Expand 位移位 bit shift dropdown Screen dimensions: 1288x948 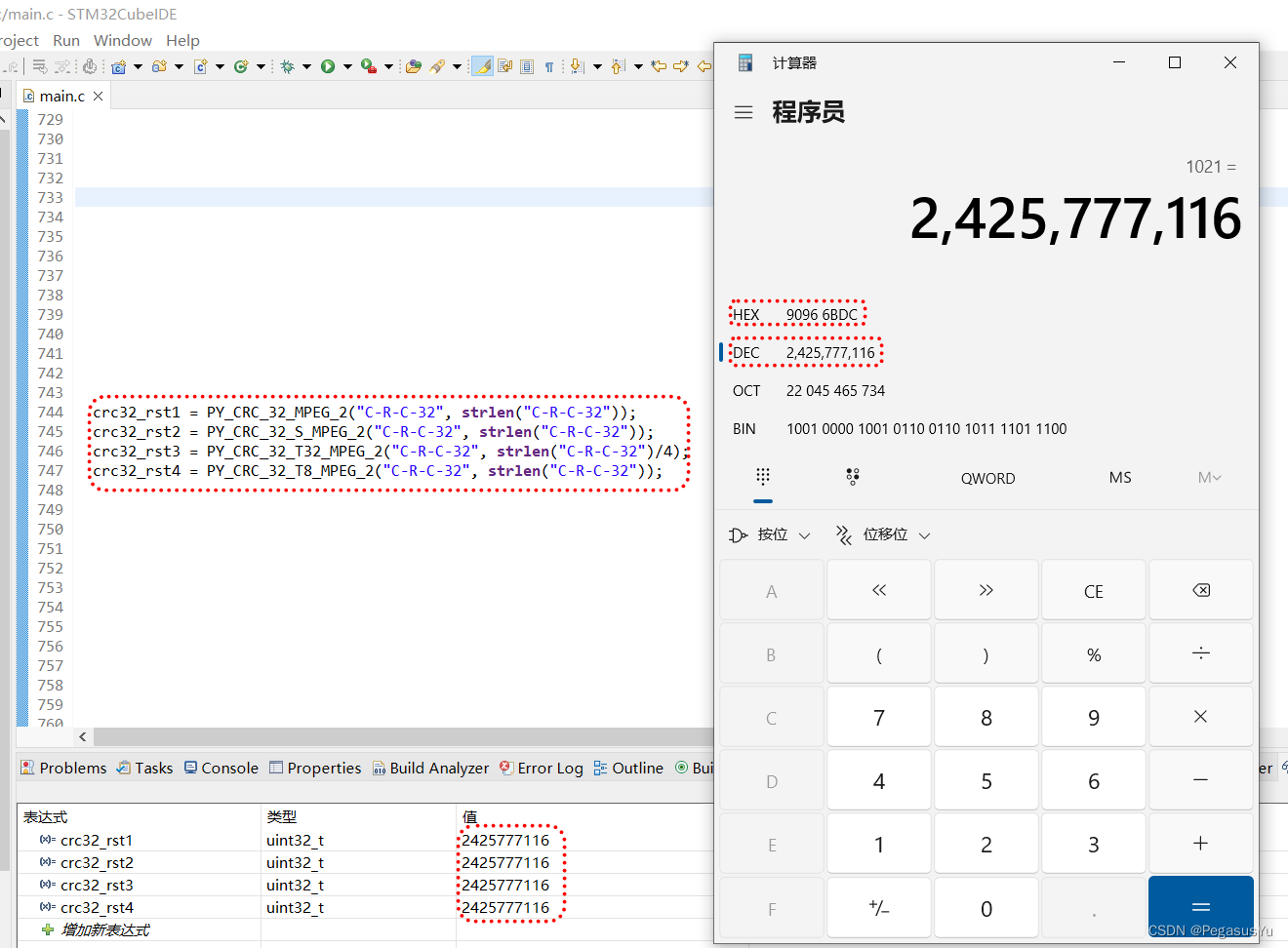[x=883, y=534]
